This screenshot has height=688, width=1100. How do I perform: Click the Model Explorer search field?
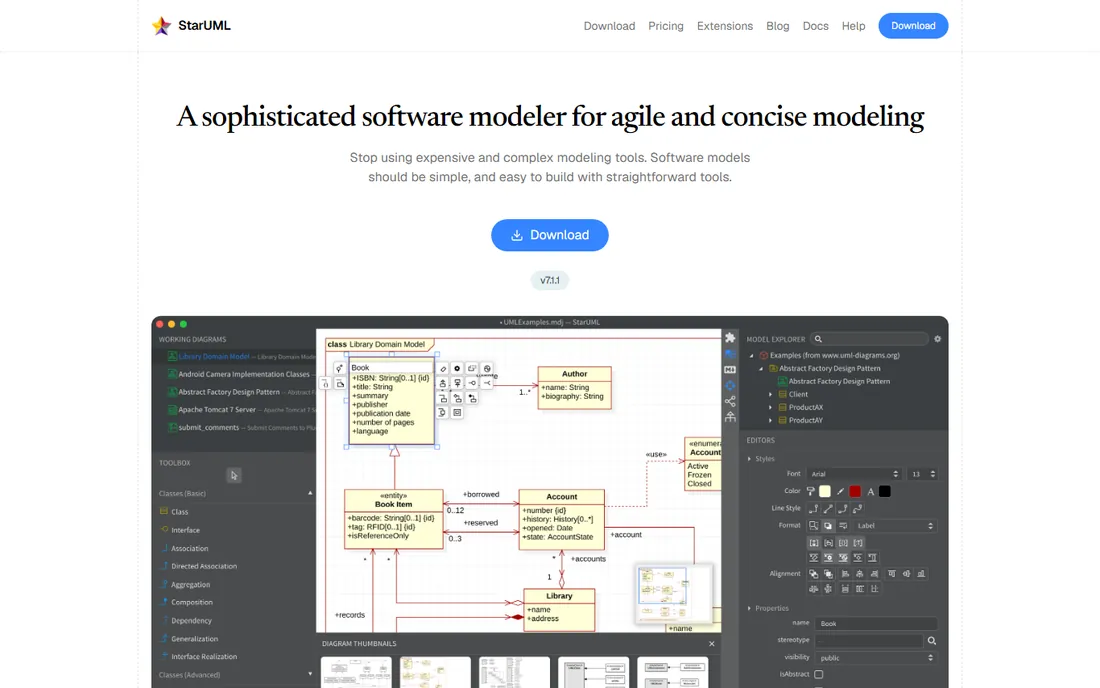pos(869,339)
